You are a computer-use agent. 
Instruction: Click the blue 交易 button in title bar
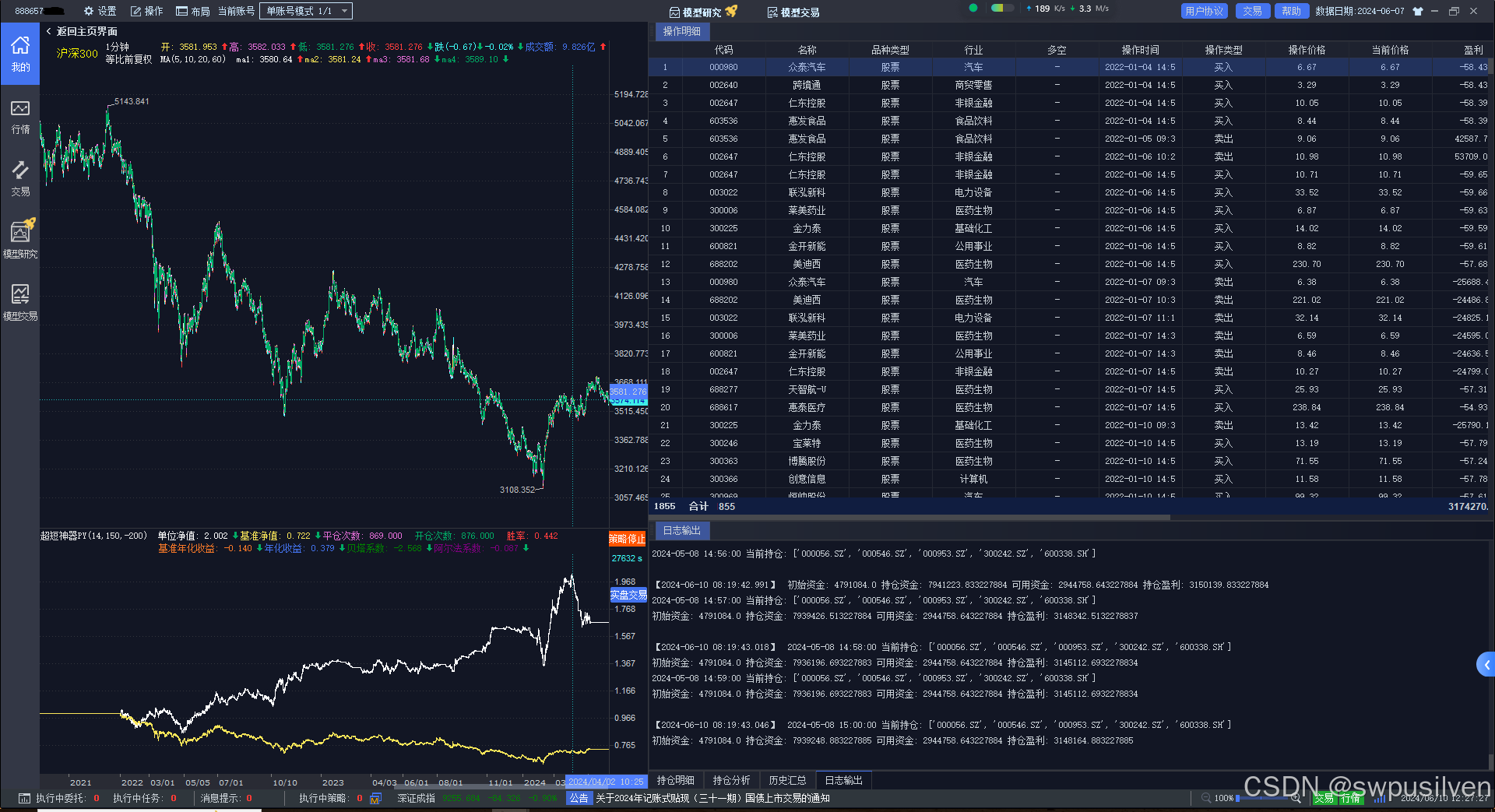(x=1252, y=11)
